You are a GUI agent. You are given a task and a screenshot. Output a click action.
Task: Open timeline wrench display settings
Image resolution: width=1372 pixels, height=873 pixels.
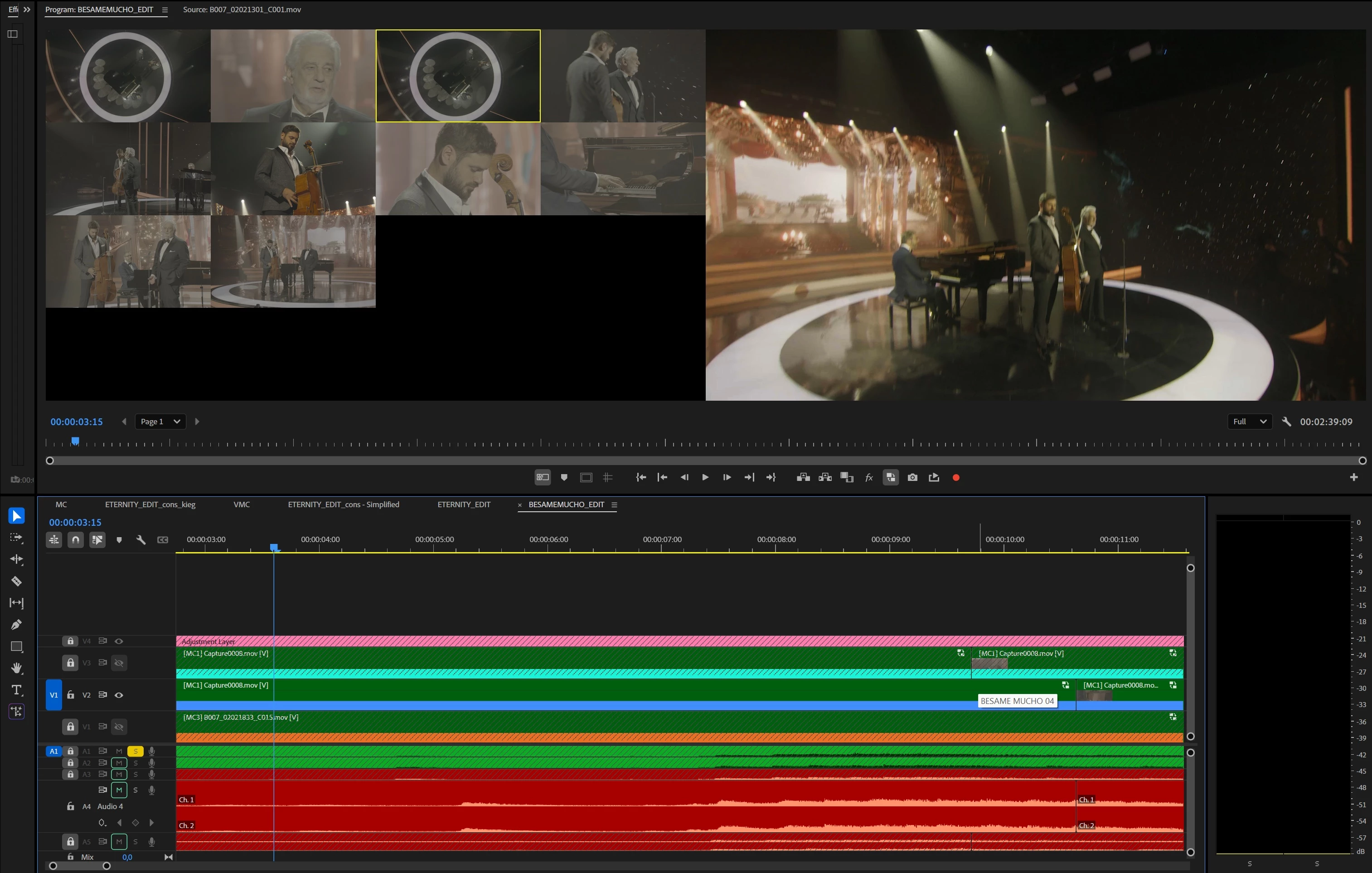click(141, 540)
